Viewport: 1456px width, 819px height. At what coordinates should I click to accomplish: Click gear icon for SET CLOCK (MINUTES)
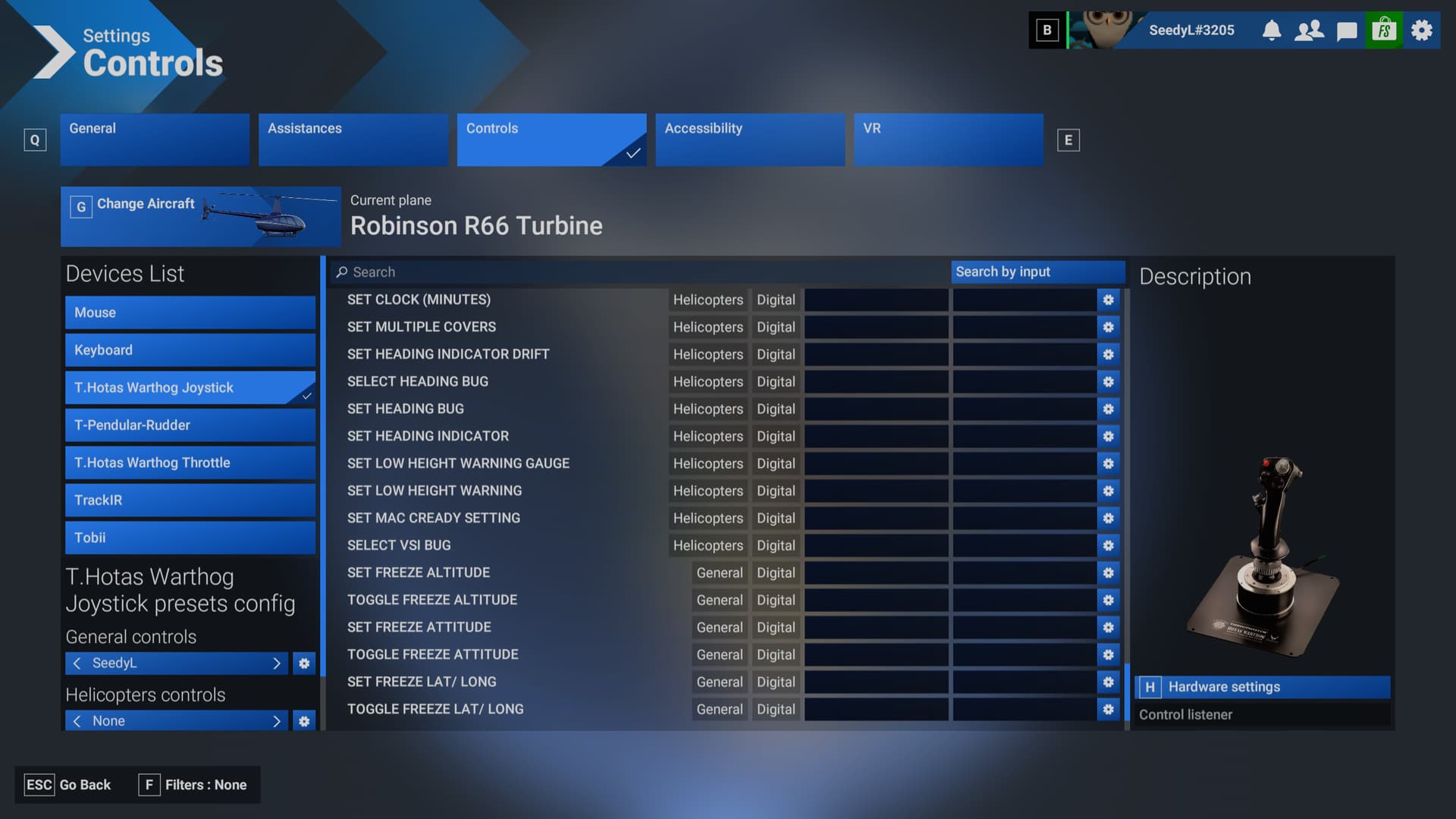pos(1108,300)
